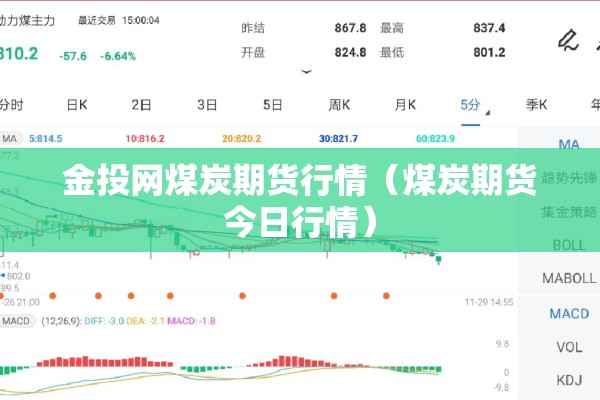Image resolution: width=600 pixels, height=400 pixels.
Task: Switch to 季K chart tab
Action: 536,105
